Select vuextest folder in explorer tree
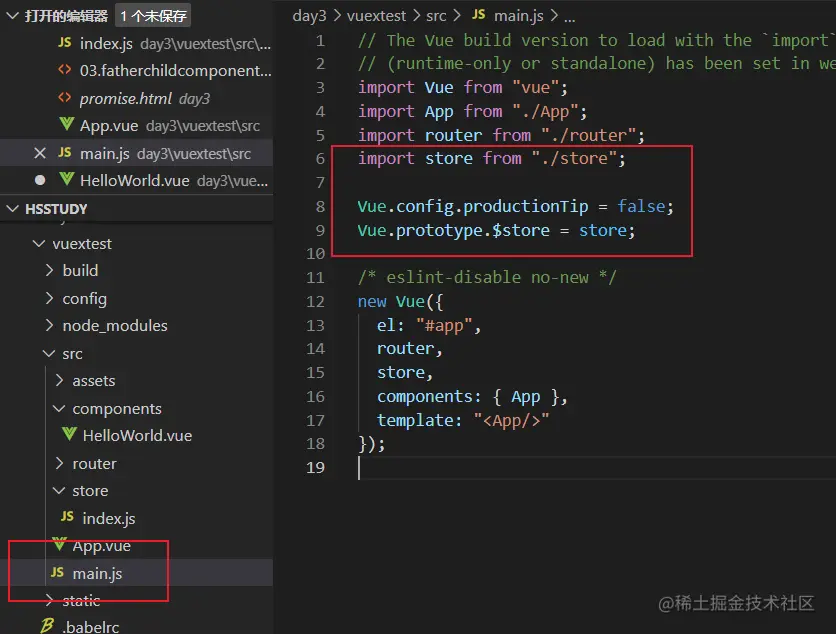Viewport: 836px width, 634px height. coord(82,244)
